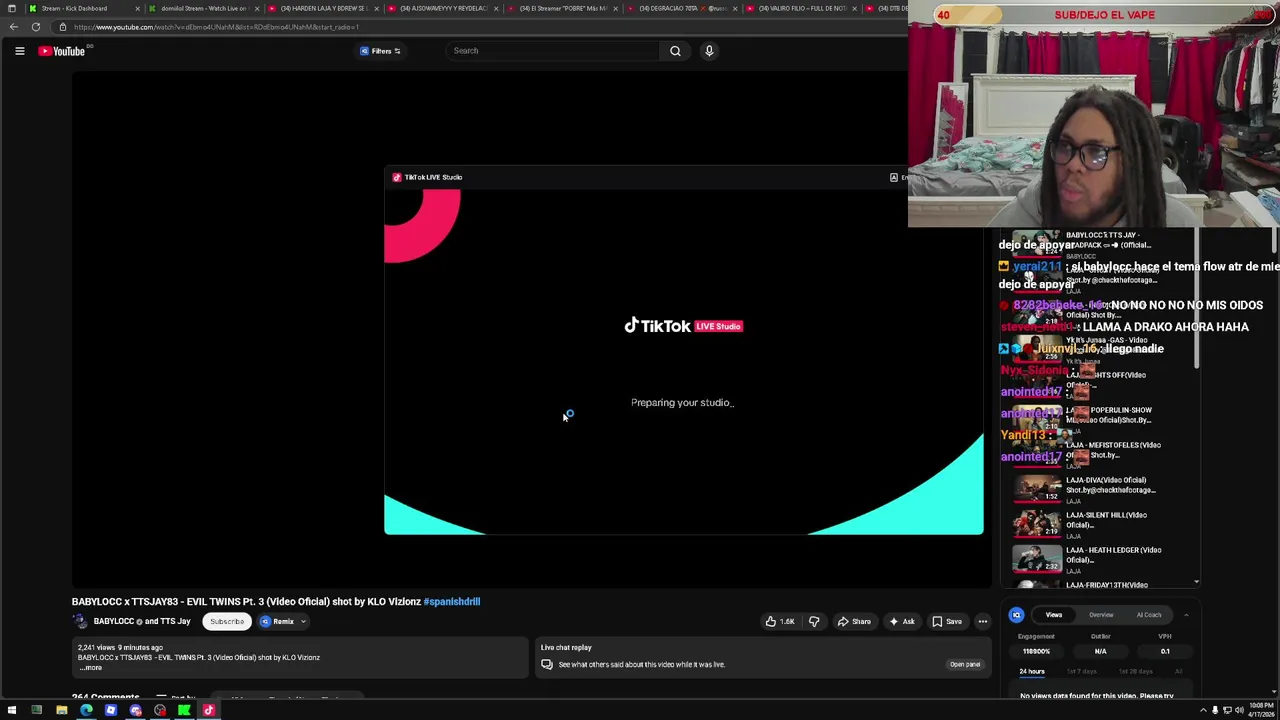Activate voice search microphone icon
Screen dimensions: 1280x720
tap(709, 51)
